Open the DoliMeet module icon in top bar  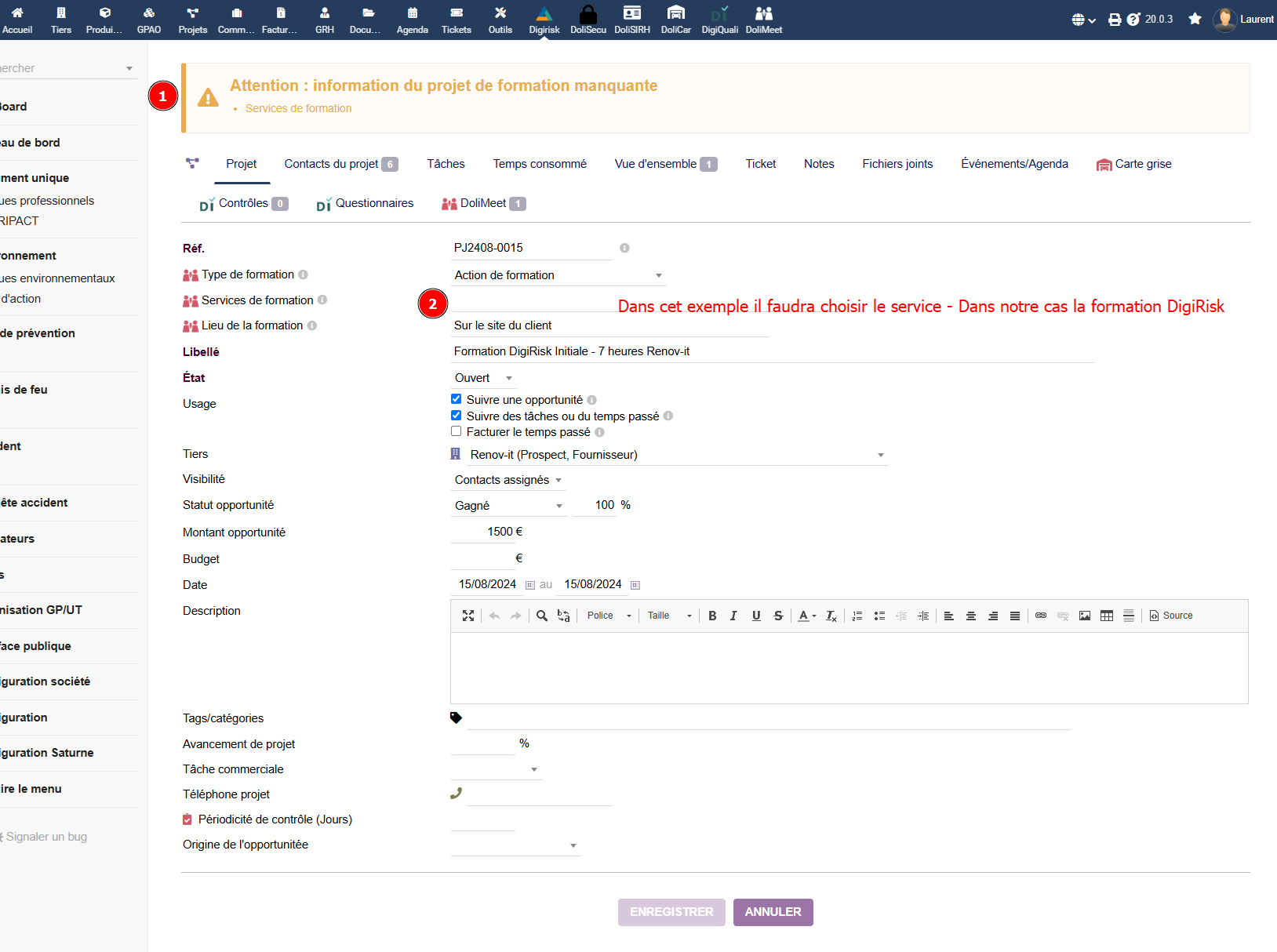(x=764, y=13)
